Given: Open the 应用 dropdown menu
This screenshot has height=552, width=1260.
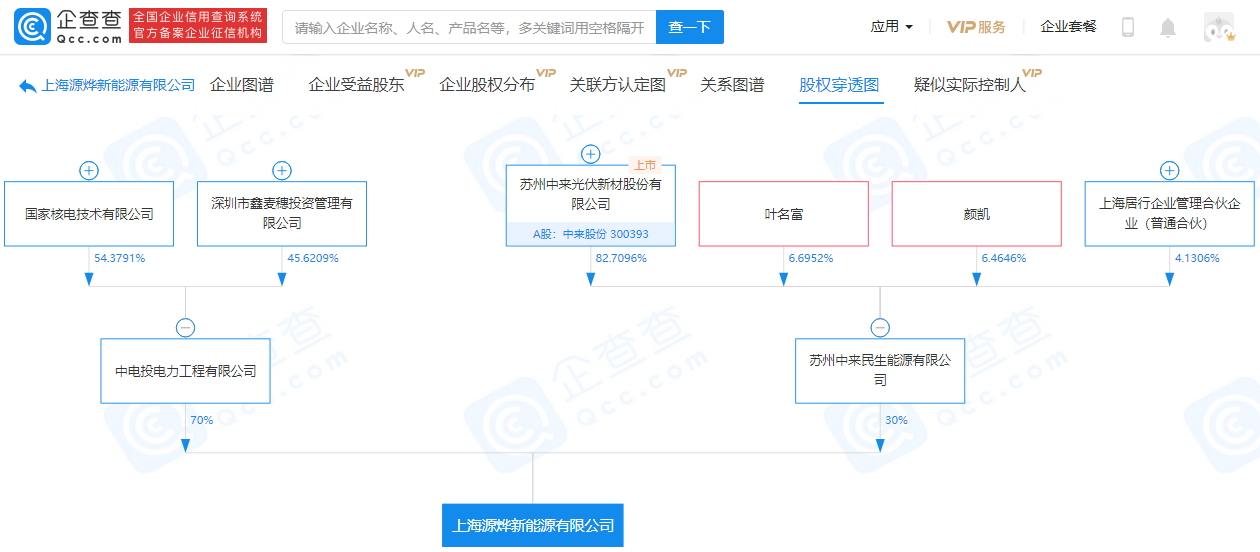Looking at the screenshot, I should pos(891,27).
